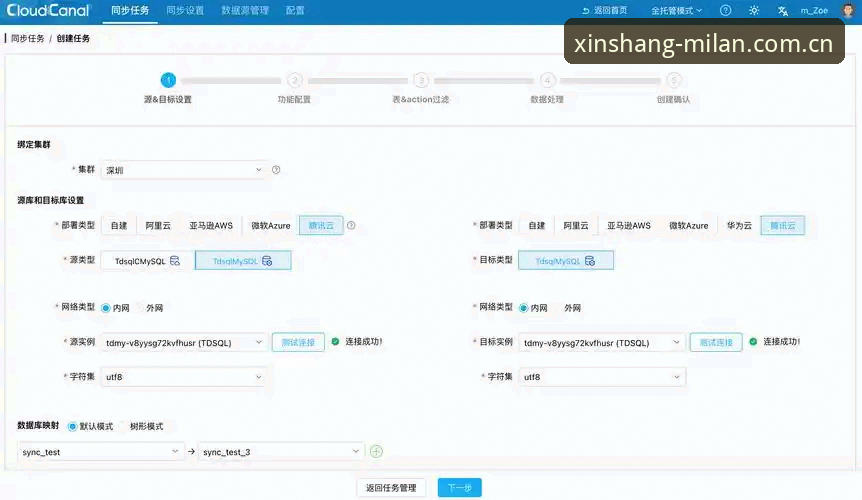The height and width of the screenshot is (500, 862).
Task: Open the source instance dropdown
Action: coord(184,342)
